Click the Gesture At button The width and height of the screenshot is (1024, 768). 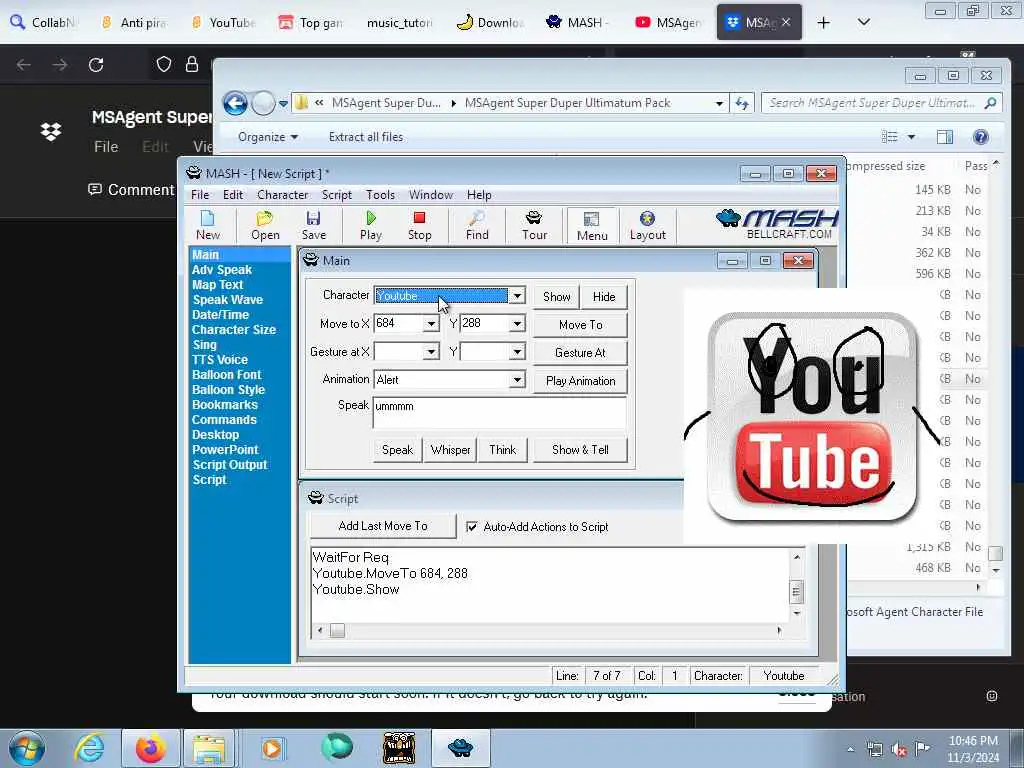[581, 353]
